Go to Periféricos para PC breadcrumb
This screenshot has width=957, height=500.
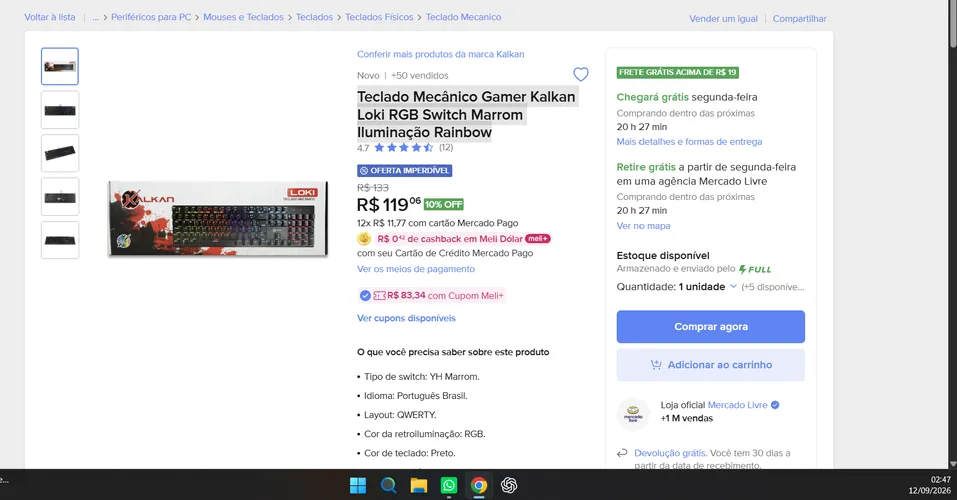click(151, 17)
